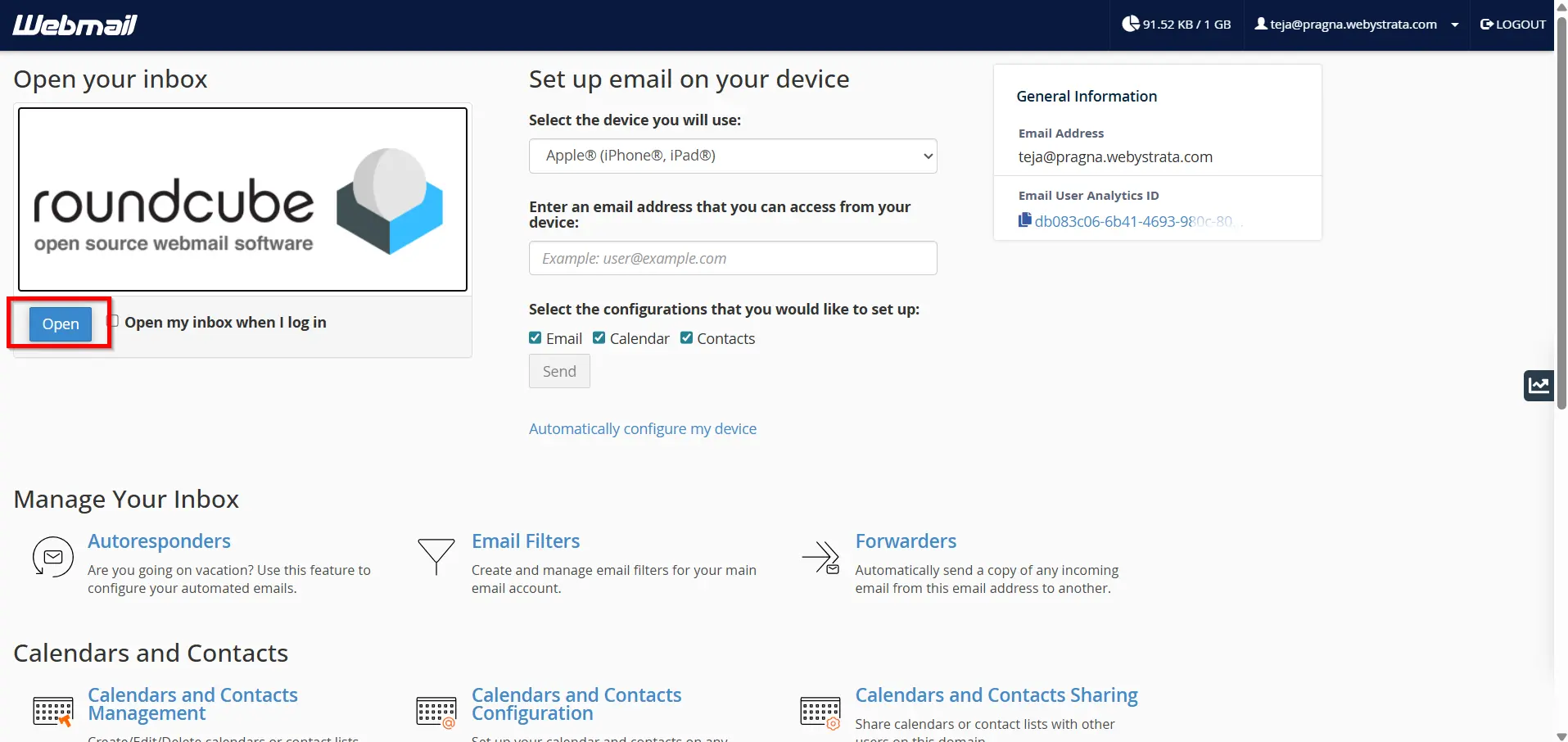Open Calendars and Contacts Configuration link
Screen dimensions: 1568x742
click(576, 704)
